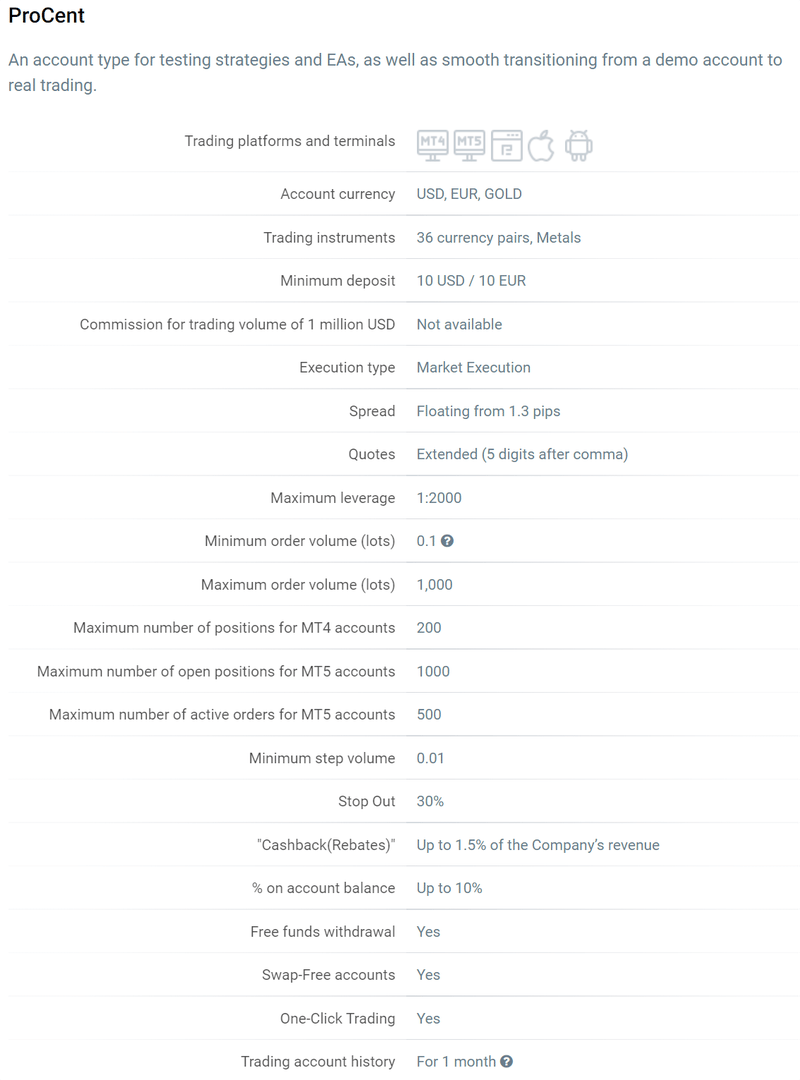This screenshot has width=800, height=1080.
Task: Click the MT5 platform icon
Action: 469,145
